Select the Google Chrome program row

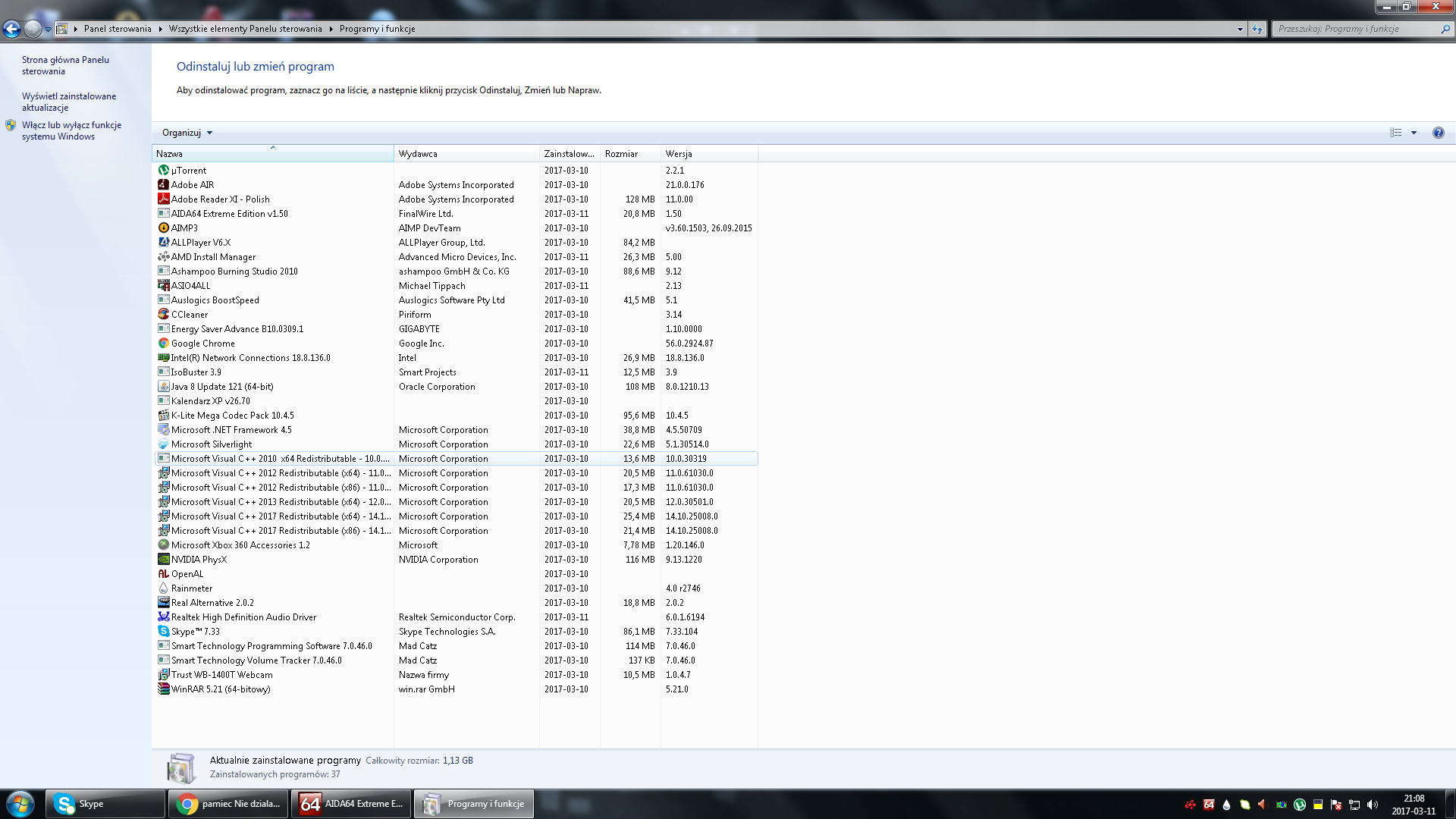click(455, 344)
